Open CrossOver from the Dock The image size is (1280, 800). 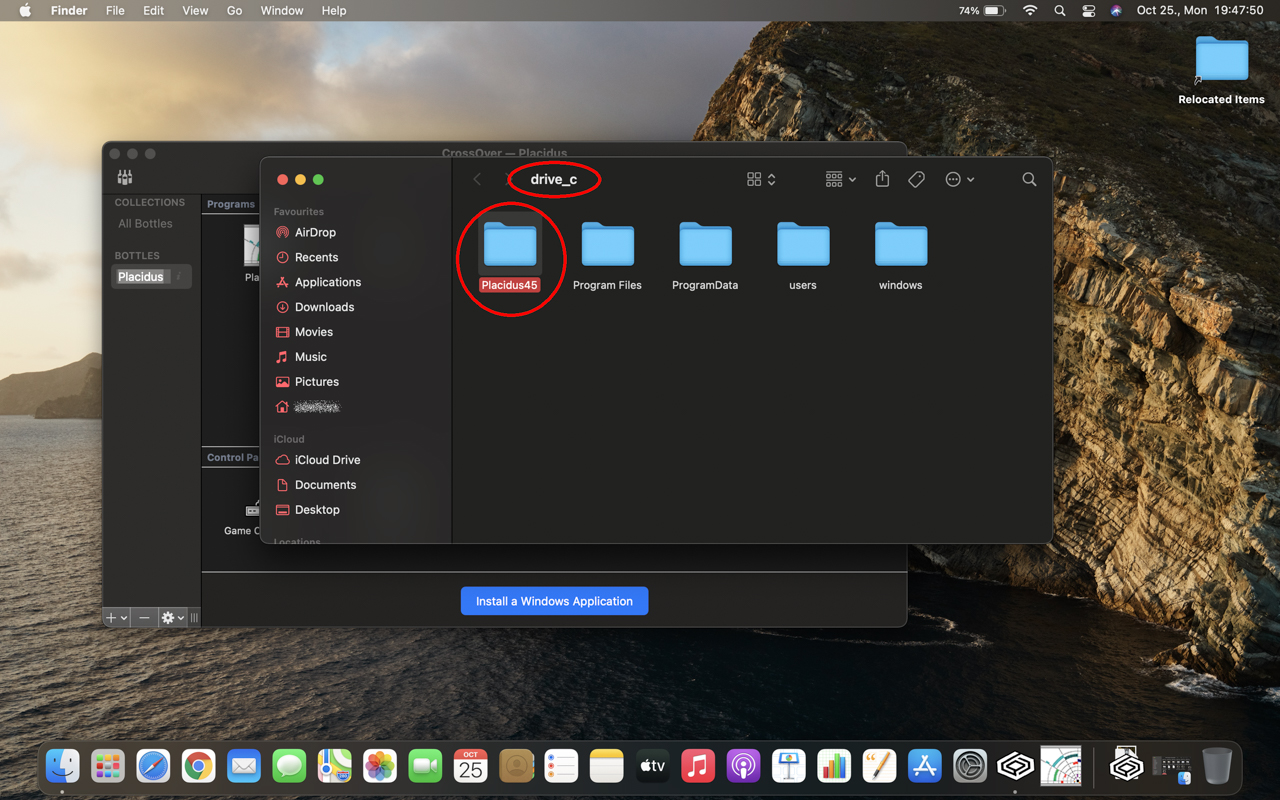[x=1015, y=766]
